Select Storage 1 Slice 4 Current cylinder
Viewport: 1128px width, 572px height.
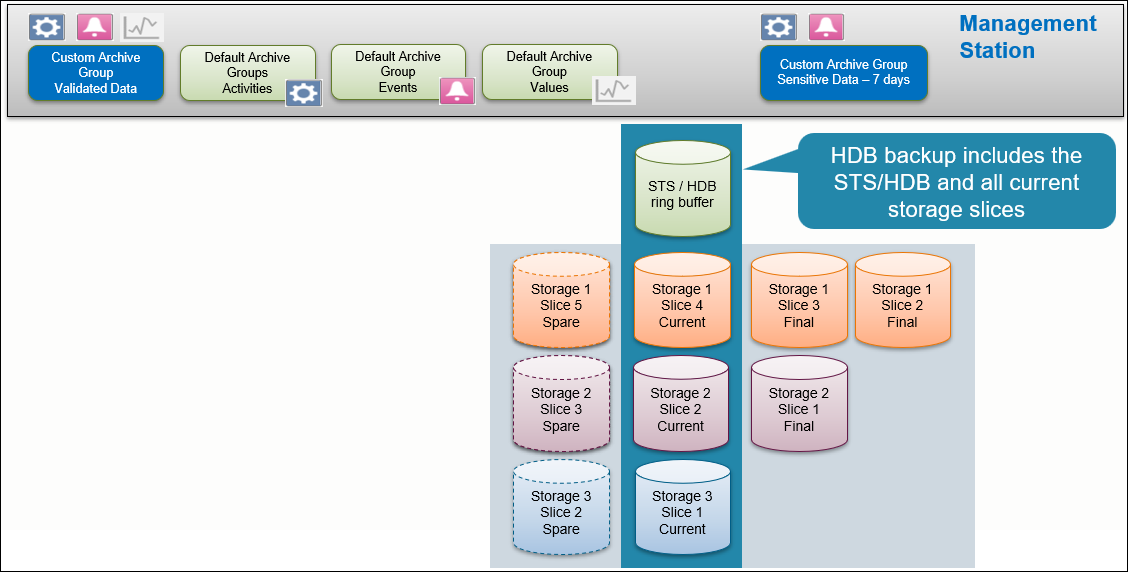coord(682,303)
